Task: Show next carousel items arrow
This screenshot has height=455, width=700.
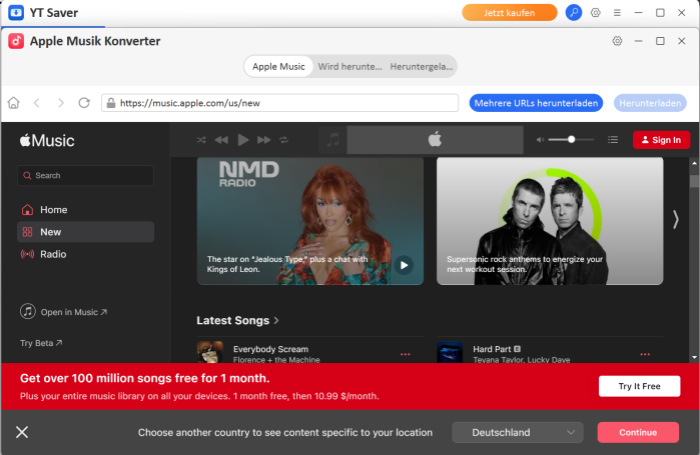Action: tap(675, 219)
